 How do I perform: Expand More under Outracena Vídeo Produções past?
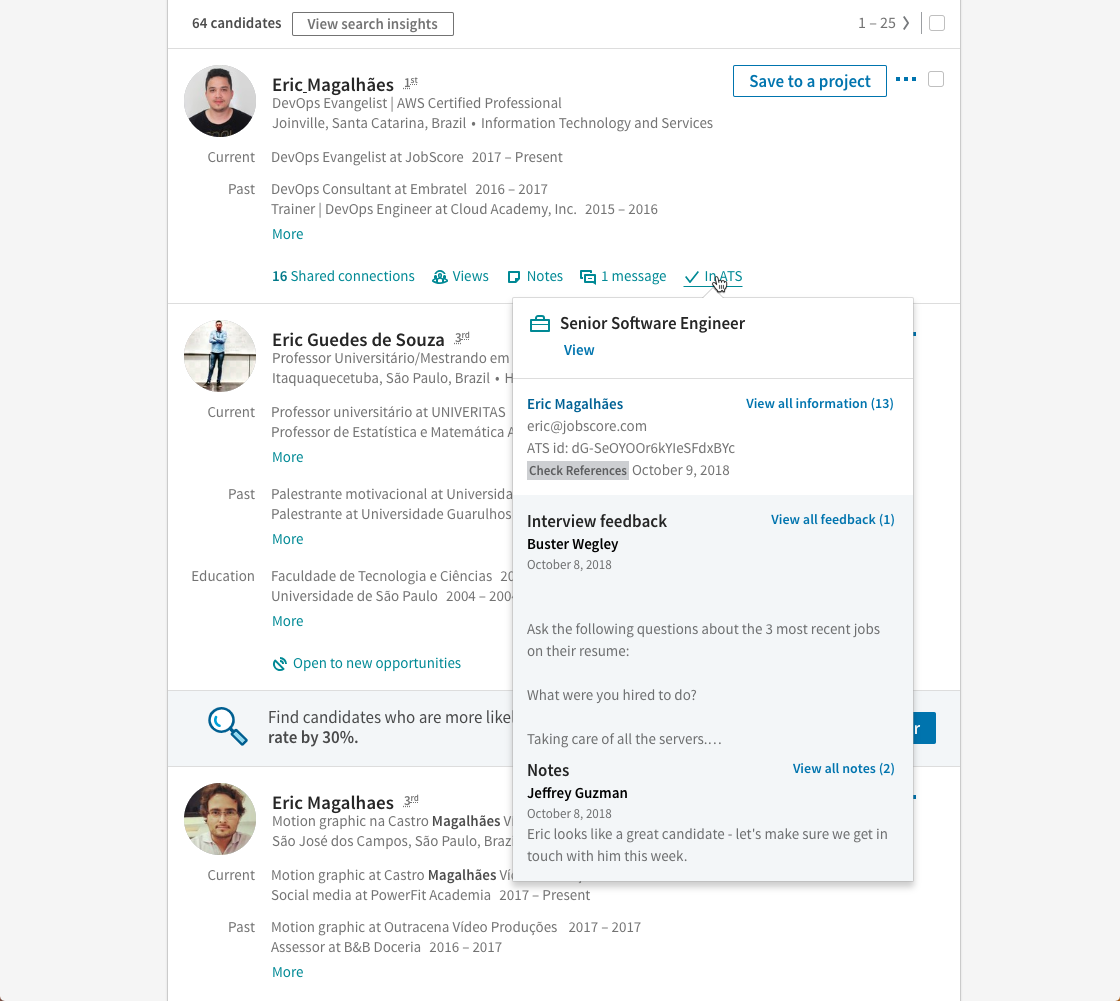point(287,972)
